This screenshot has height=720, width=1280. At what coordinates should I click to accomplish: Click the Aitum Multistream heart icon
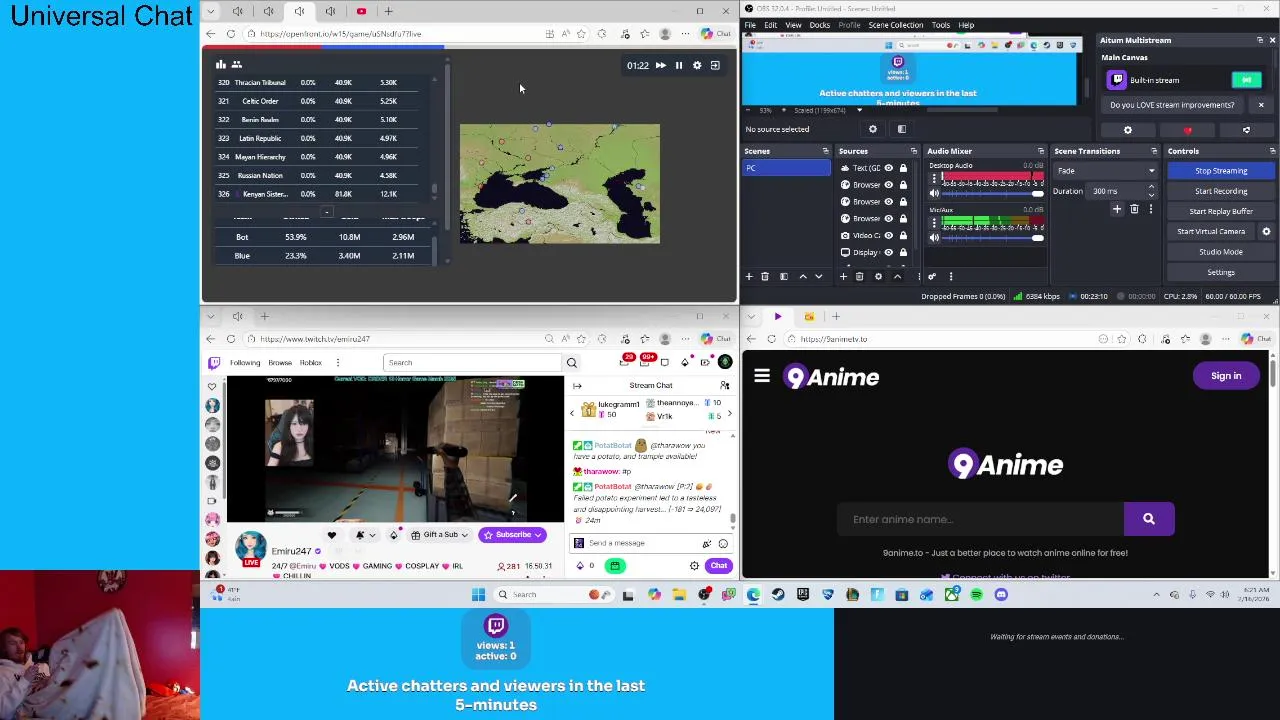[x=1187, y=130]
